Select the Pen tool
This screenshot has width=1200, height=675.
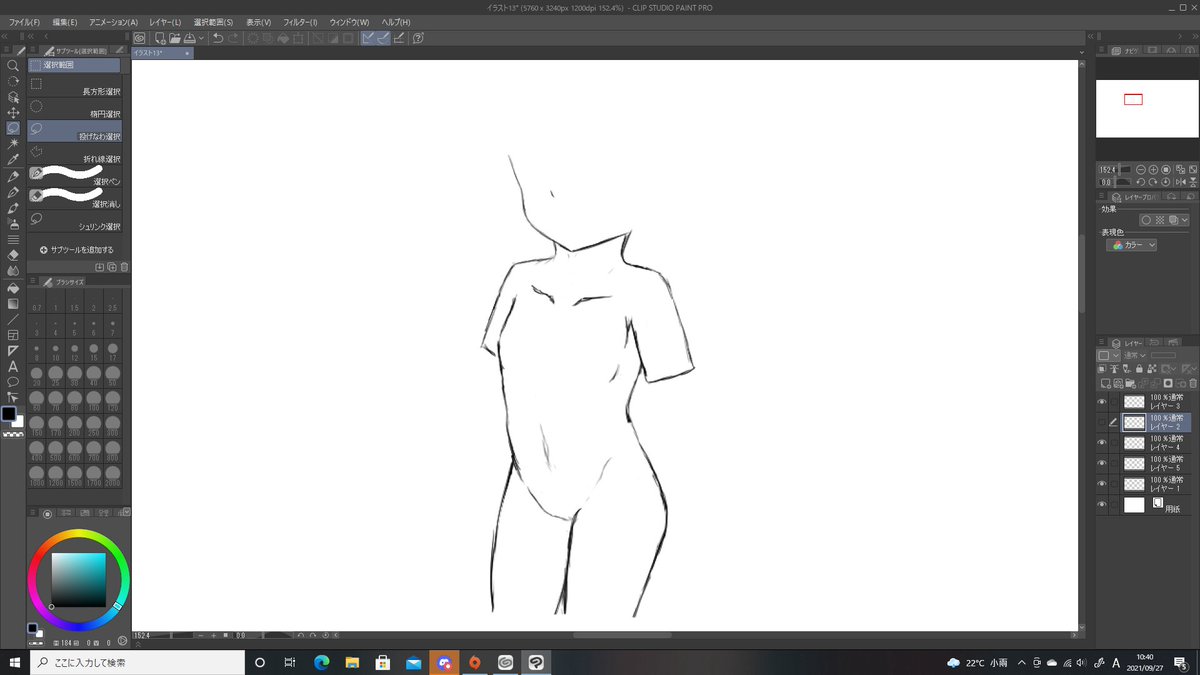point(13,176)
